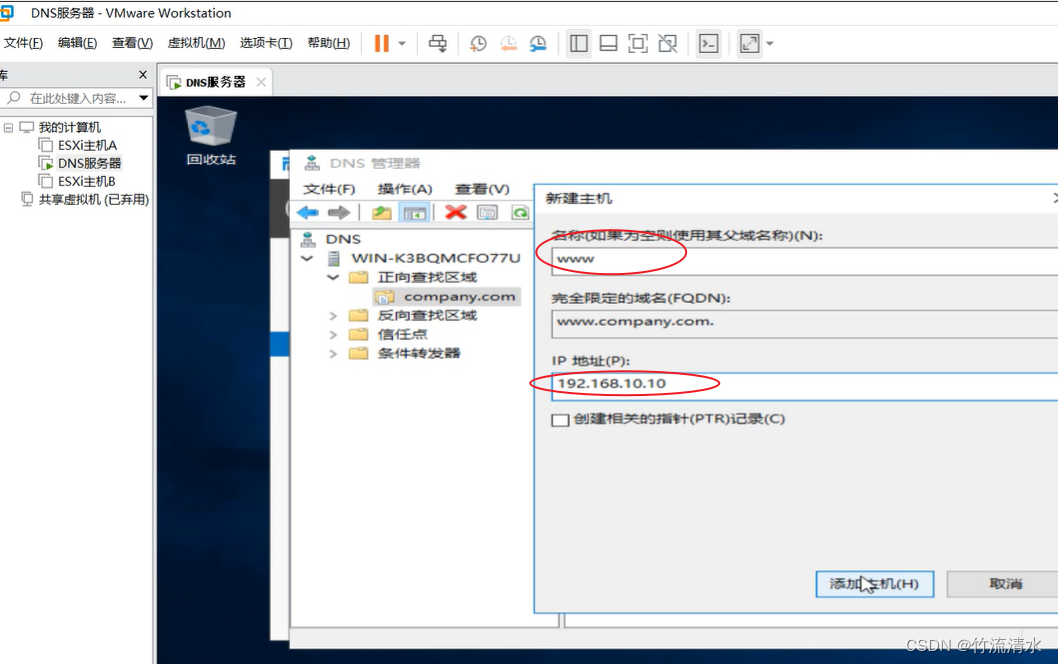Open the 文件(F) menu in VMware
The height and width of the screenshot is (664, 1058).
coord(24,43)
